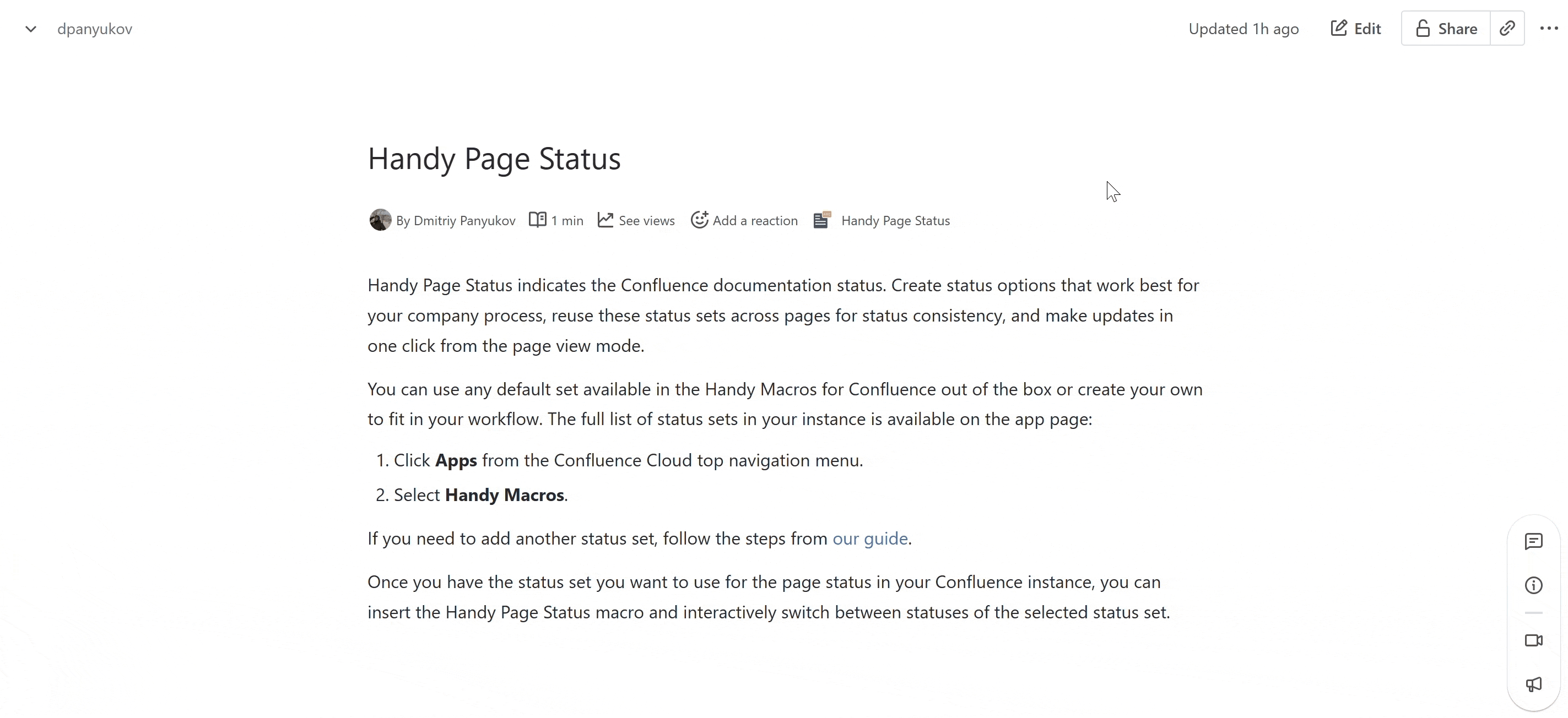Open the dpanyukov space breadcrumb

pos(94,29)
